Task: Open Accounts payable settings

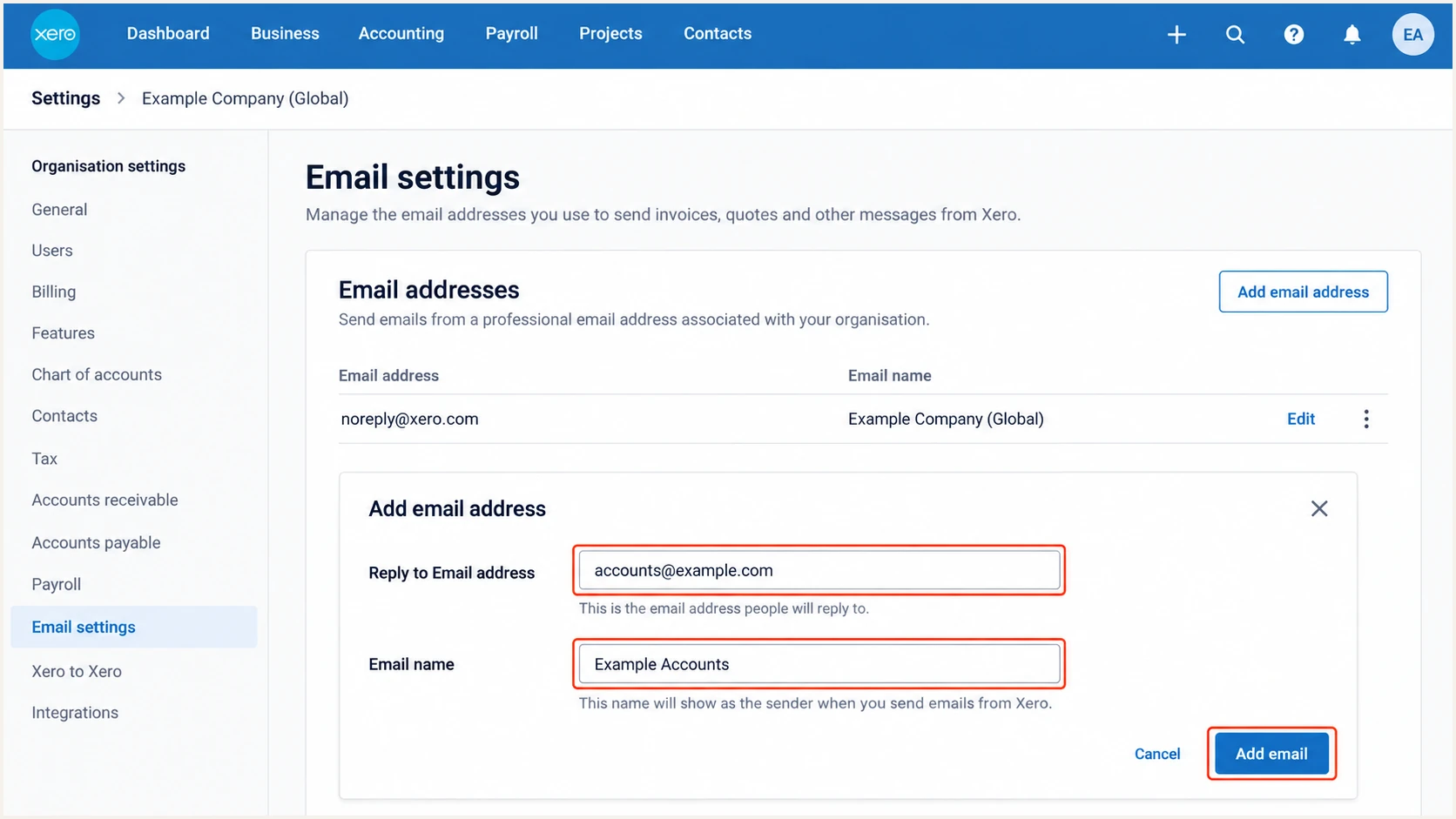Action: [96, 543]
